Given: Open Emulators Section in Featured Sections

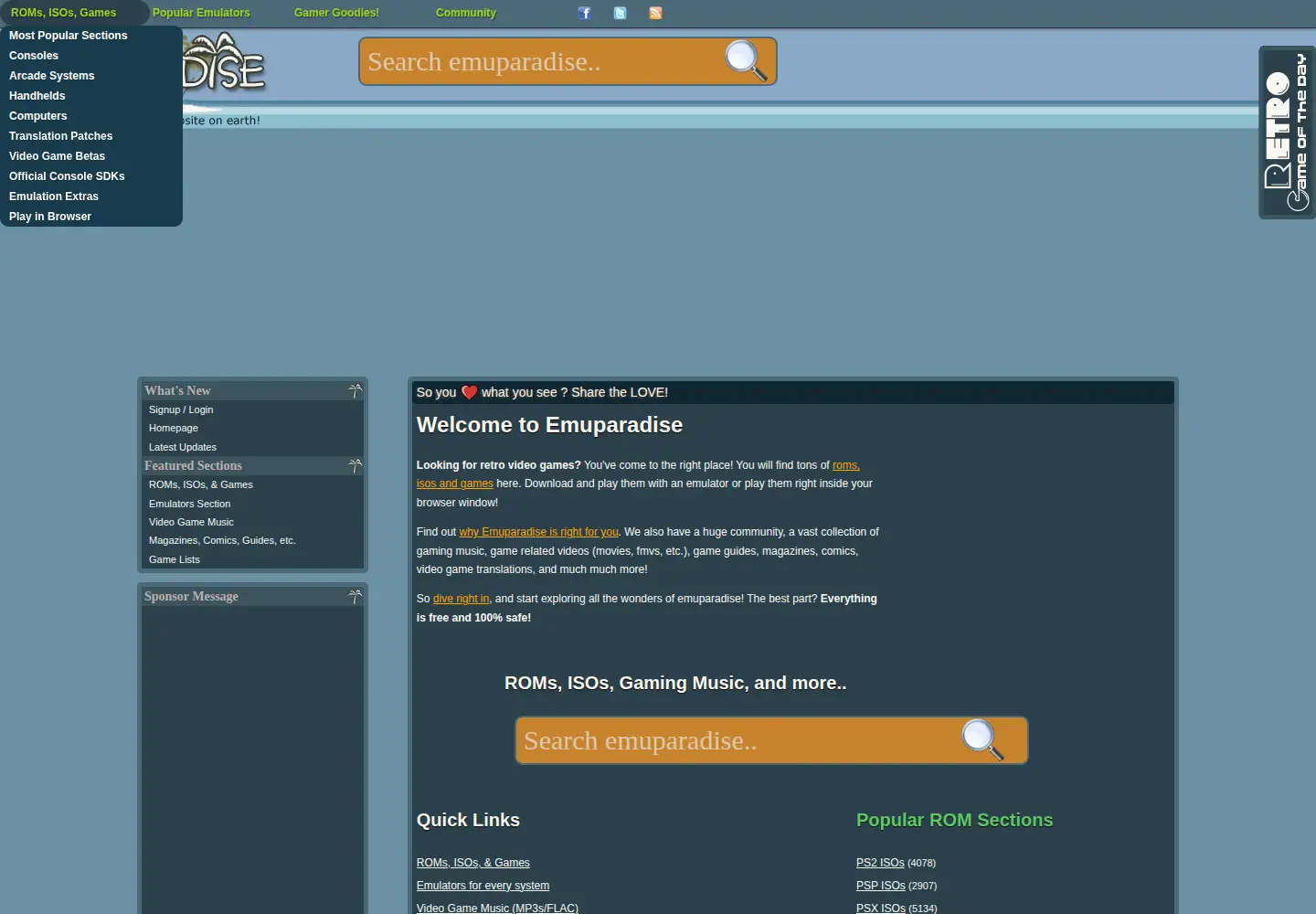Looking at the screenshot, I should 190,504.
